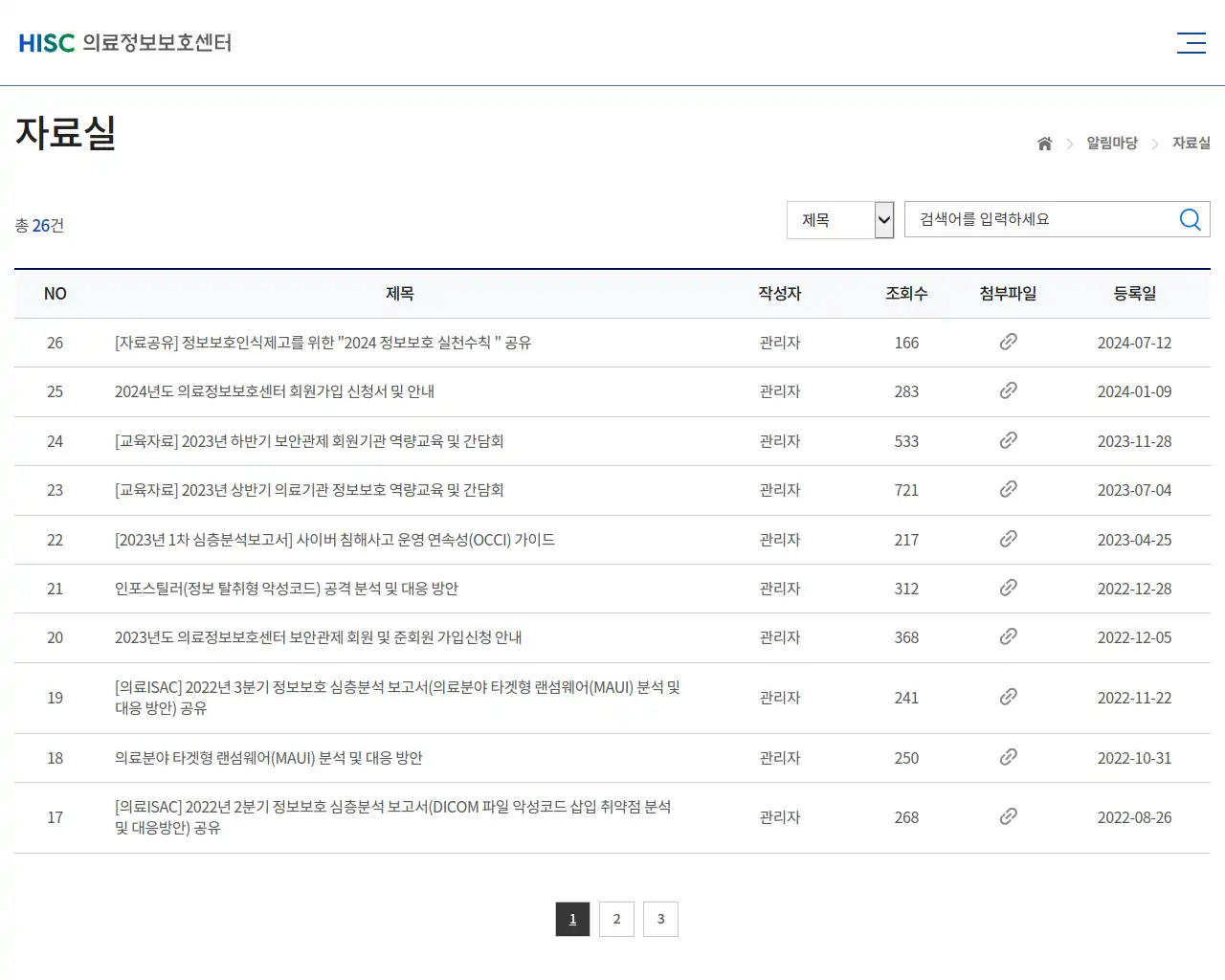
Task: Open the 제목 search filter dropdown
Action: point(839,219)
